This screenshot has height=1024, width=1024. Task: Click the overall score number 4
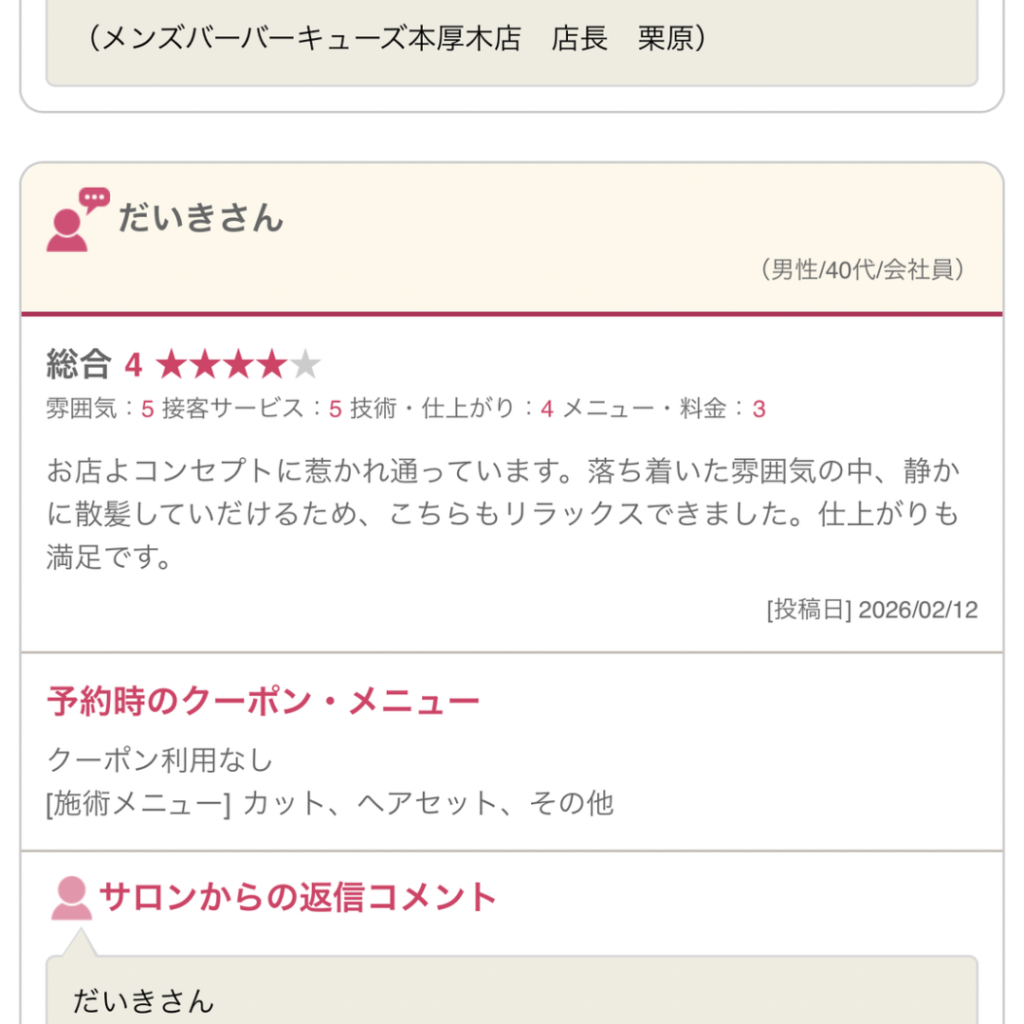[x=133, y=366]
